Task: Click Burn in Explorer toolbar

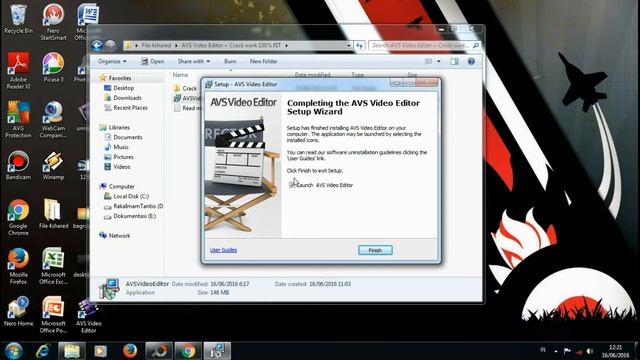Action: 230,61
